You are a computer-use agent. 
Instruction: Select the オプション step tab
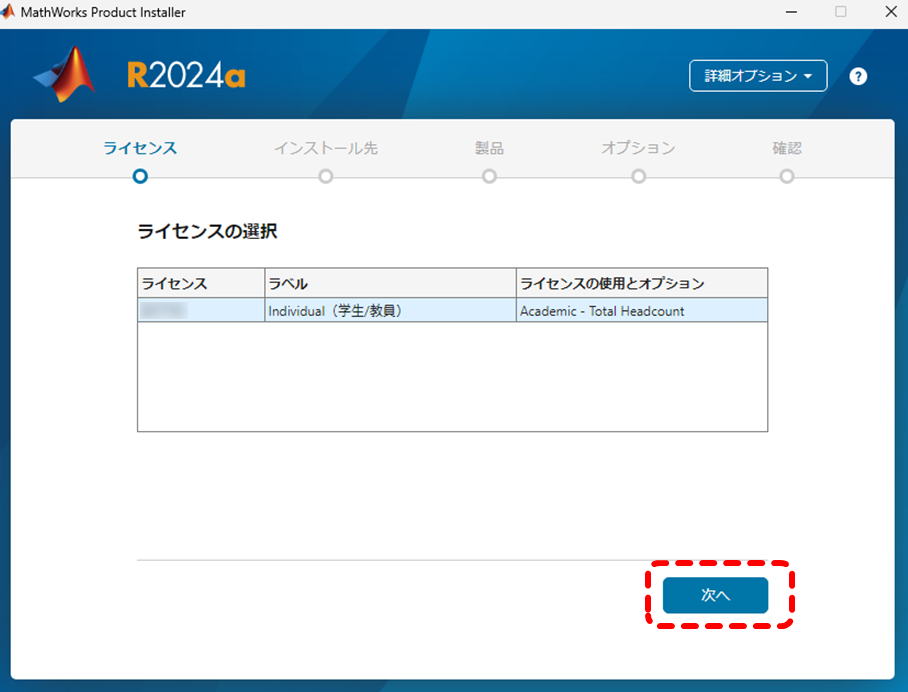[x=638, y=148]
